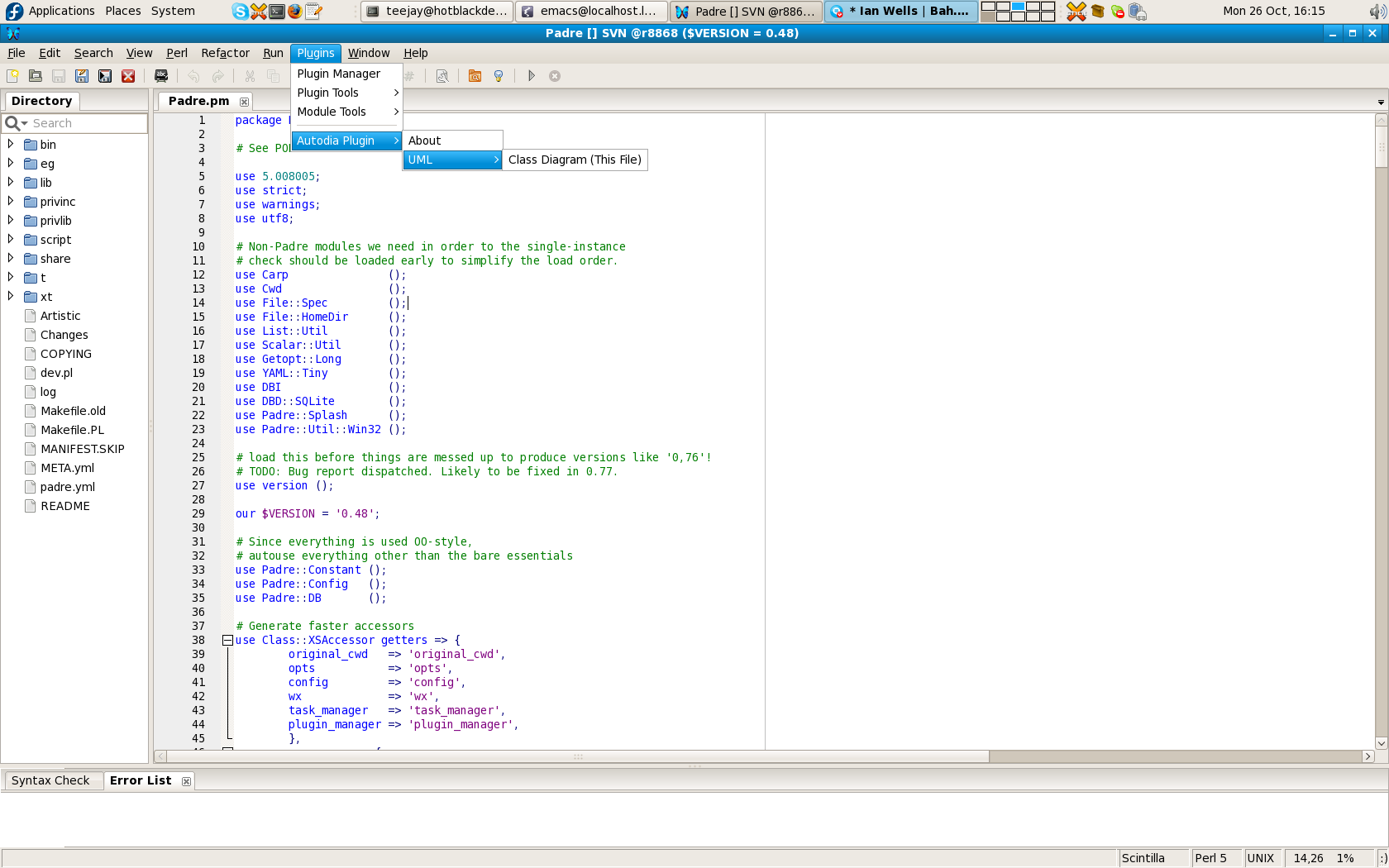Select About in the Autodia Plugin submenu
1389x868 pixels.
point(452,141)
